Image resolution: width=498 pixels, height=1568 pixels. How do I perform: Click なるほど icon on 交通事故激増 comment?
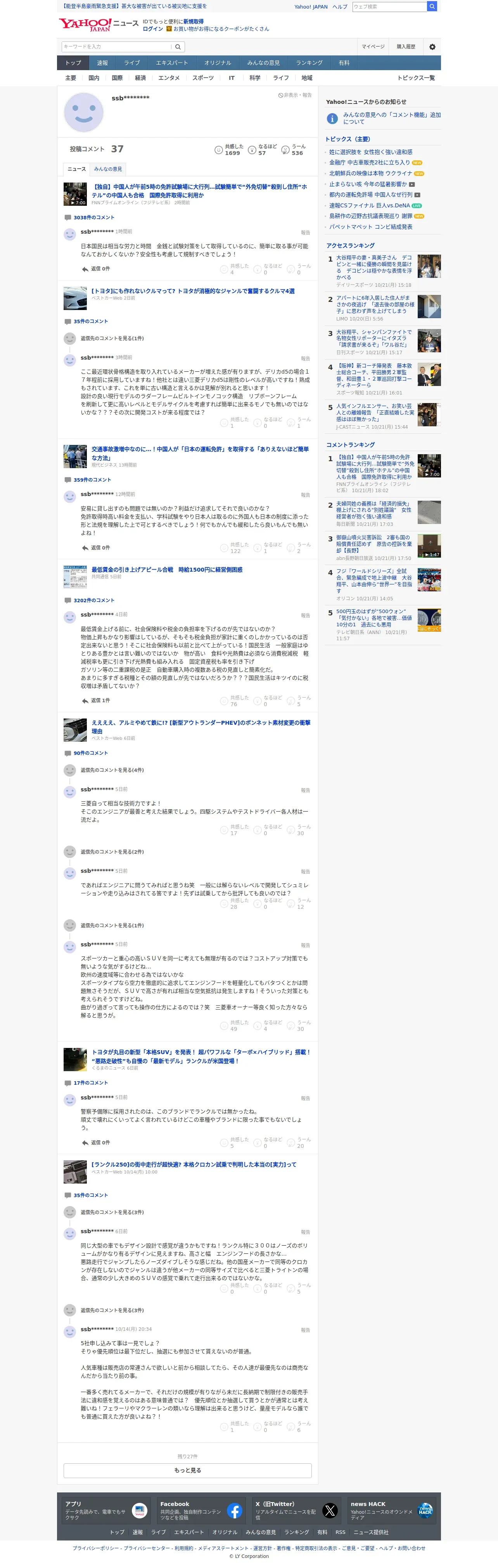point(257,548)
